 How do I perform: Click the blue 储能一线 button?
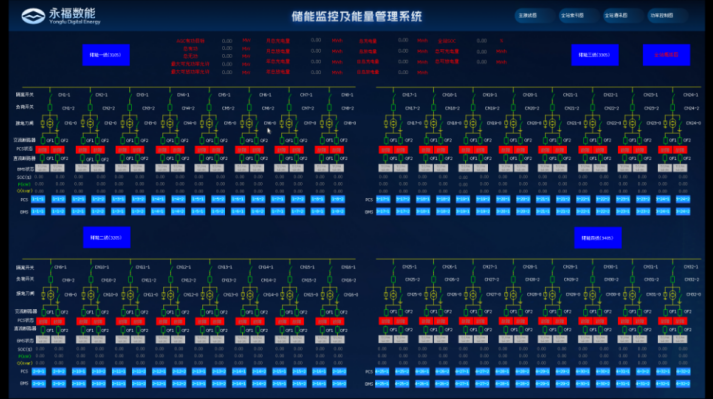pos(106,55)
